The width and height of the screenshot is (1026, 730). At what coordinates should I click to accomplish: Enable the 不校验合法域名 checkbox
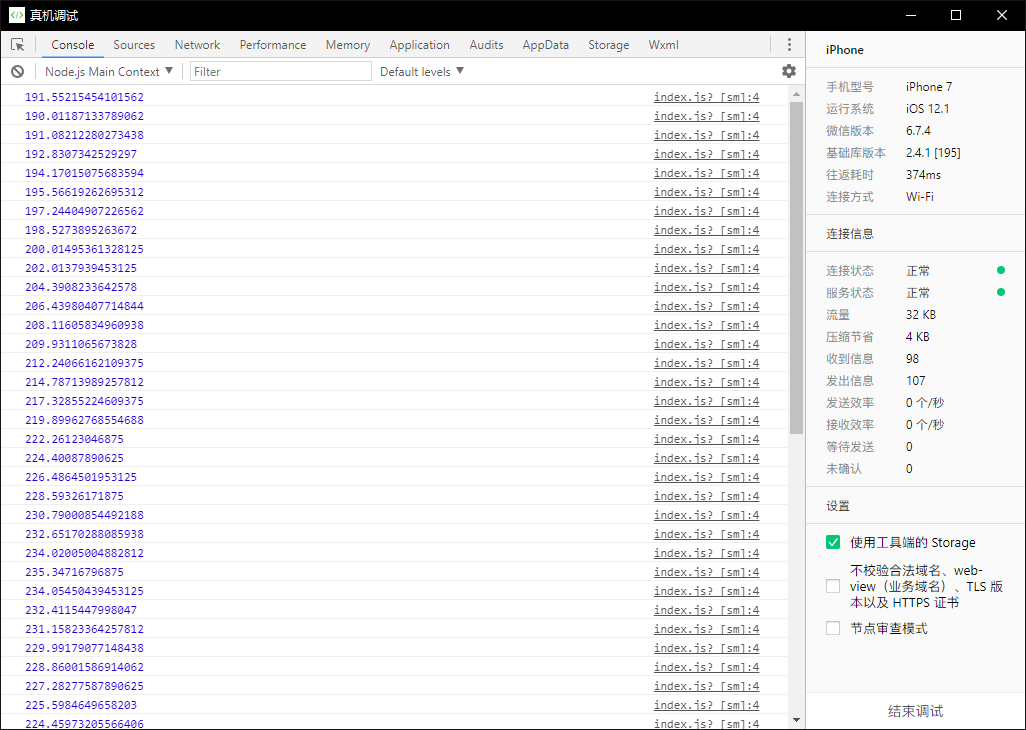point(833,587)
